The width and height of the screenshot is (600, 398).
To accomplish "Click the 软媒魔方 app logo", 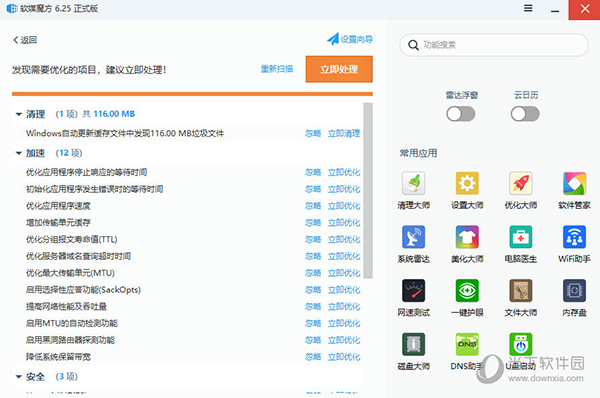I will [x=11, y=8].
